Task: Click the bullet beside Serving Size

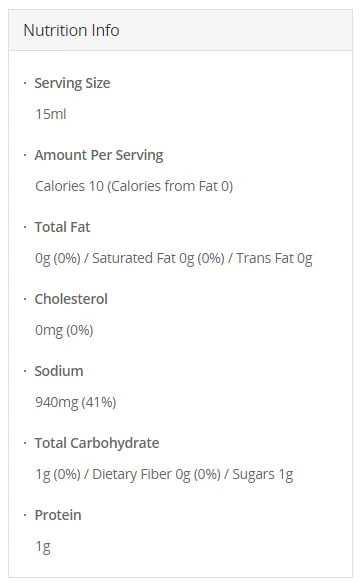Action: (x=25, y=83)
